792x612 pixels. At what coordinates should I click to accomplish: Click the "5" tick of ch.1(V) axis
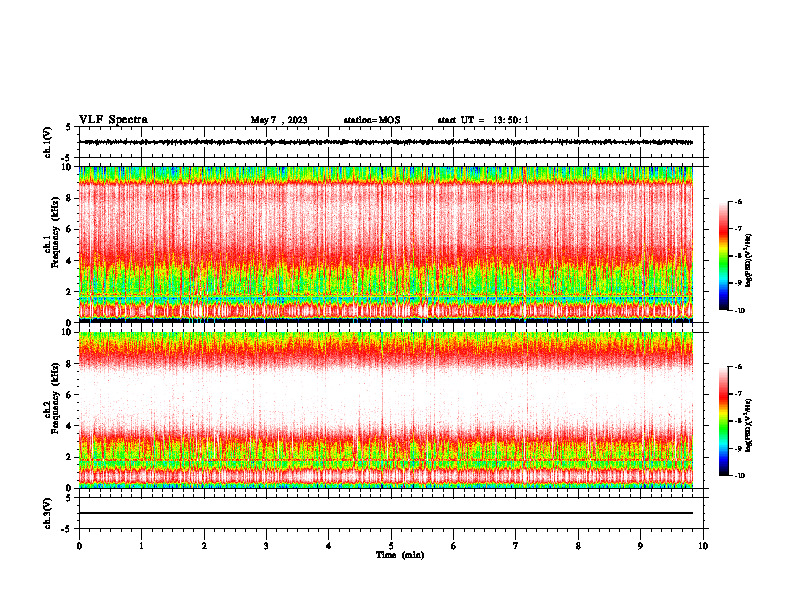(x=69, y=127)
